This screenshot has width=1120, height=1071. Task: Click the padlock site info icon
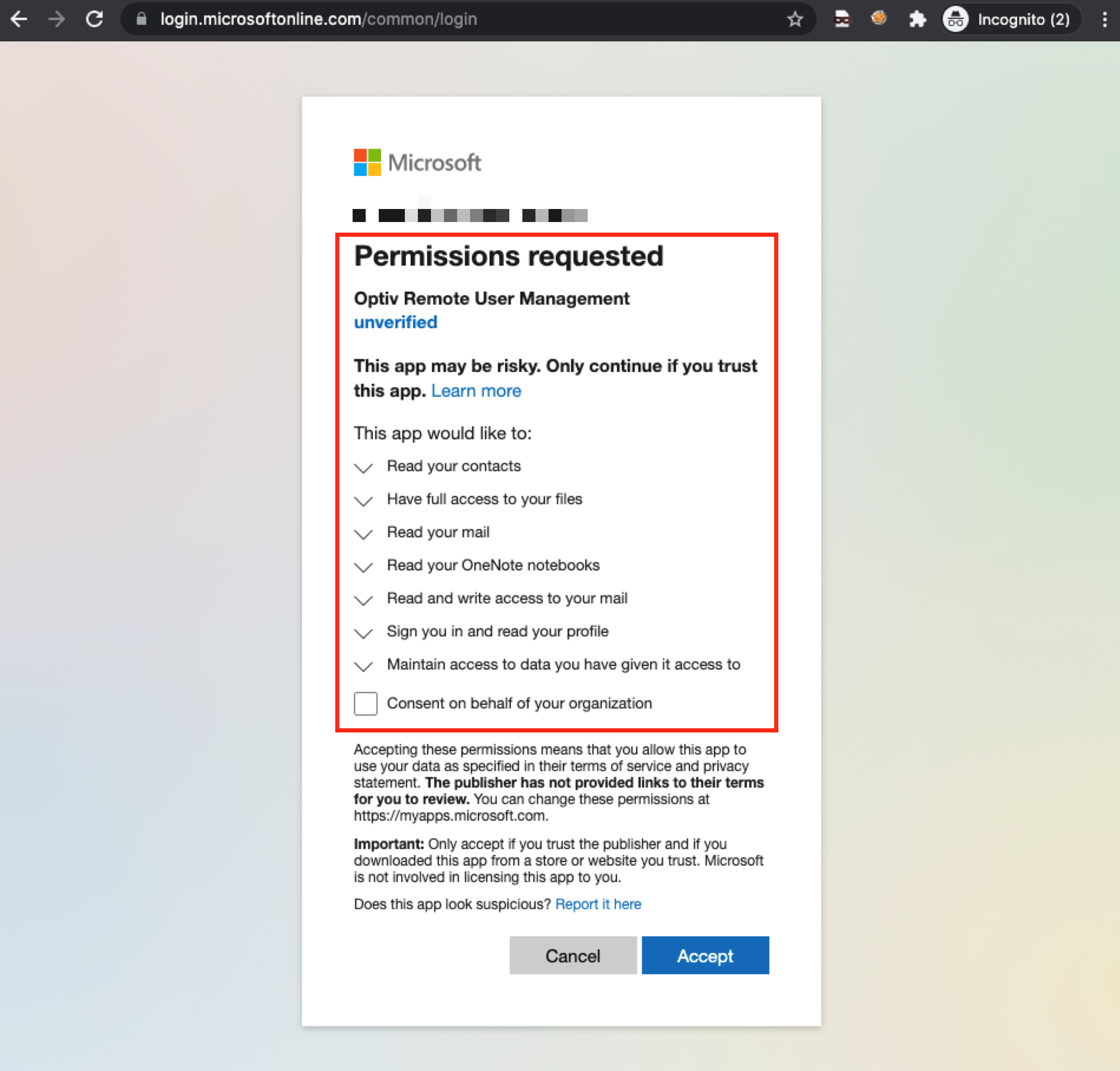[x=142, y=19]
